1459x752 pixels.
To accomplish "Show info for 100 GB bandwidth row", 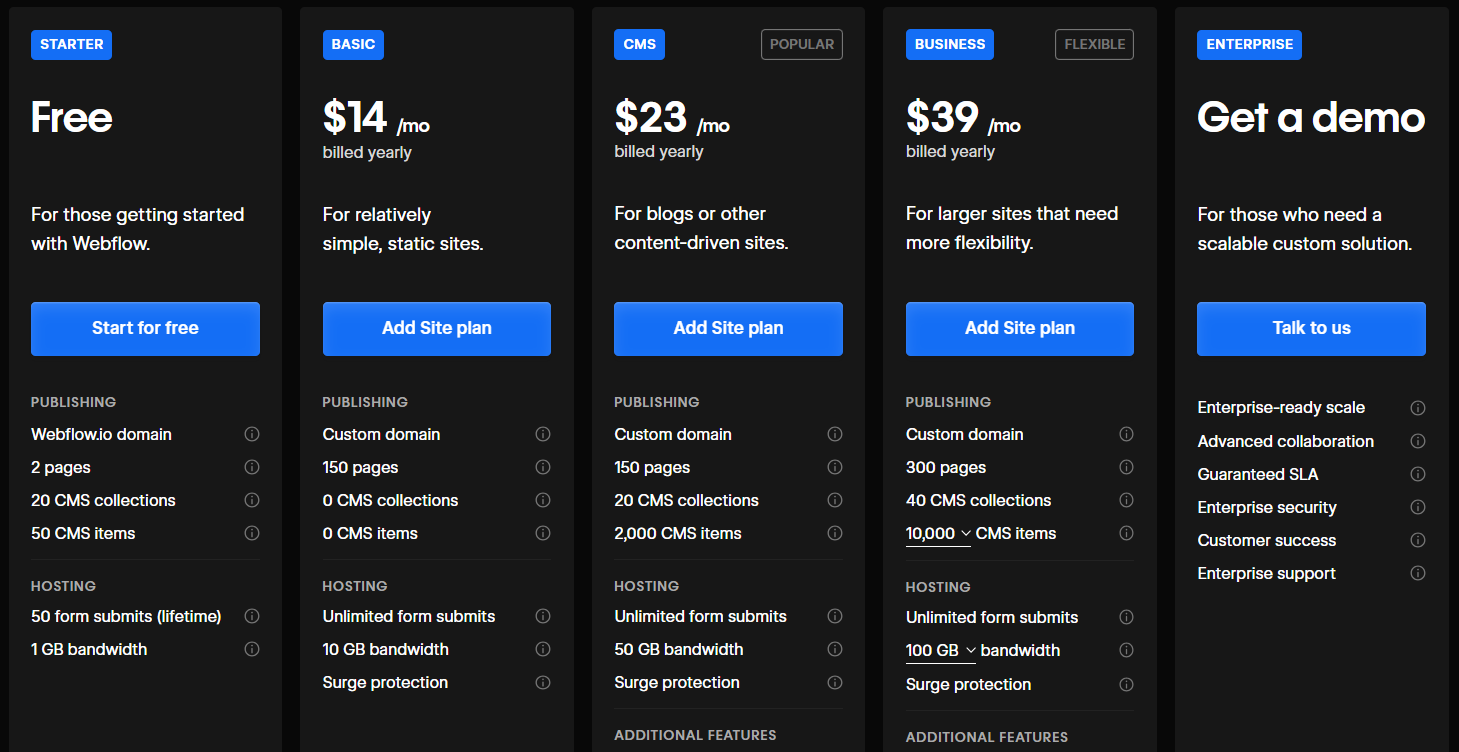I will pyautogui.click(x=1126, y=650).
